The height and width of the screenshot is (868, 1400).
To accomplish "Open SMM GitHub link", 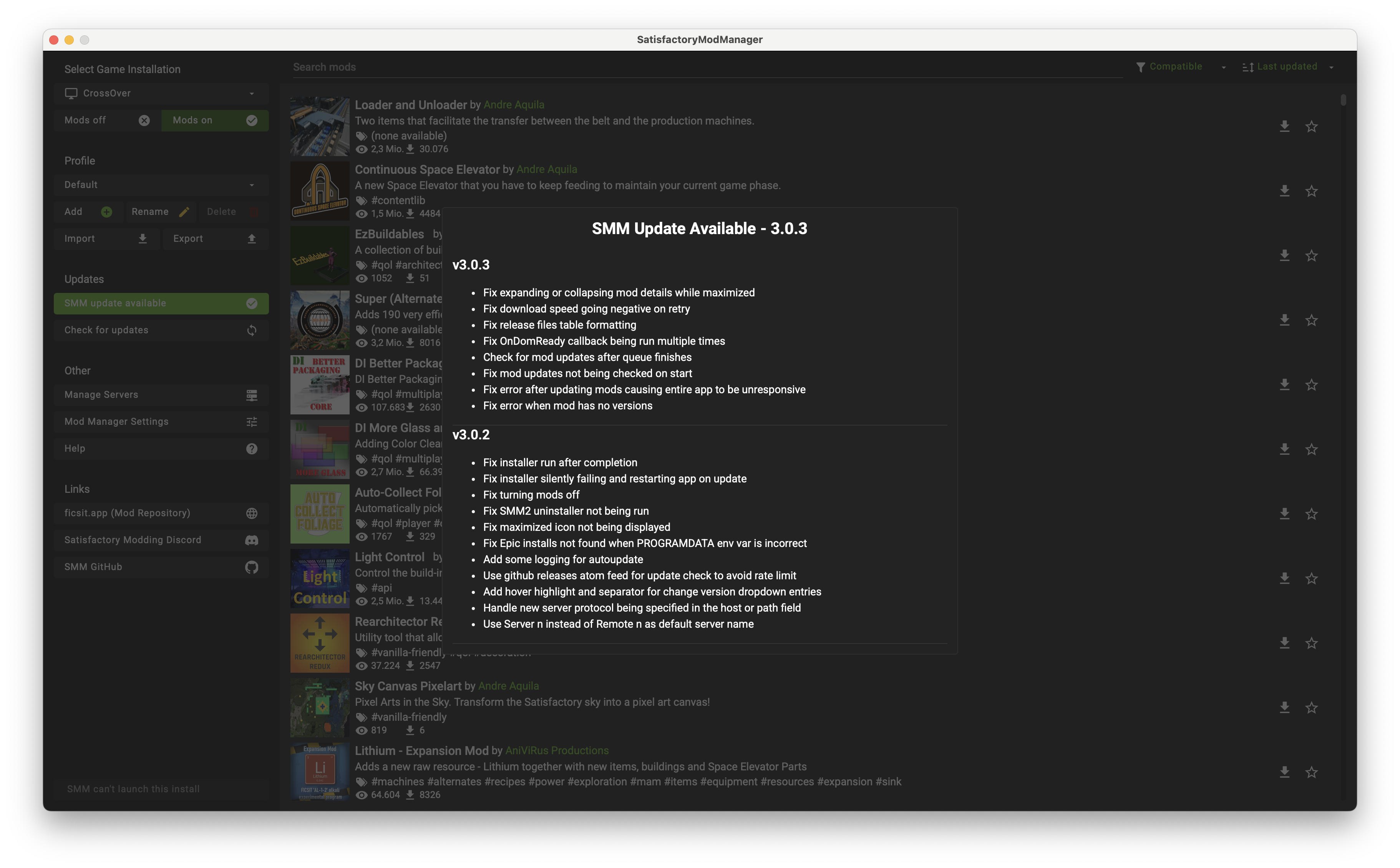I will click(x=161, y=567).
